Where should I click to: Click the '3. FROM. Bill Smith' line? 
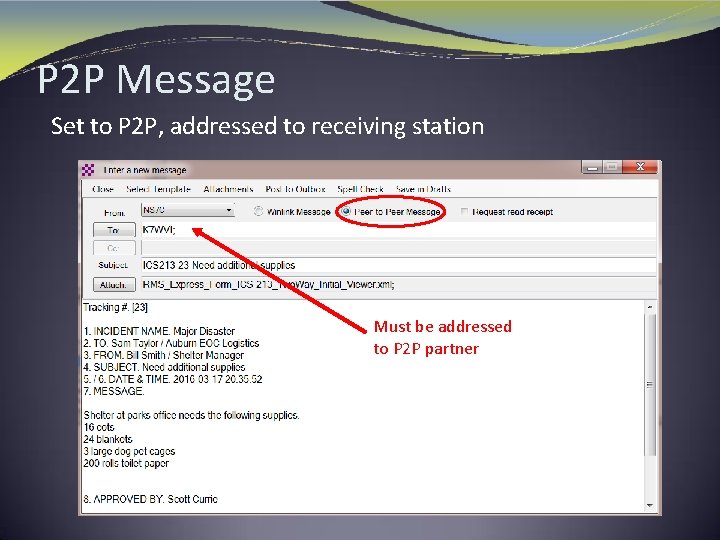[x=163, y=355]
